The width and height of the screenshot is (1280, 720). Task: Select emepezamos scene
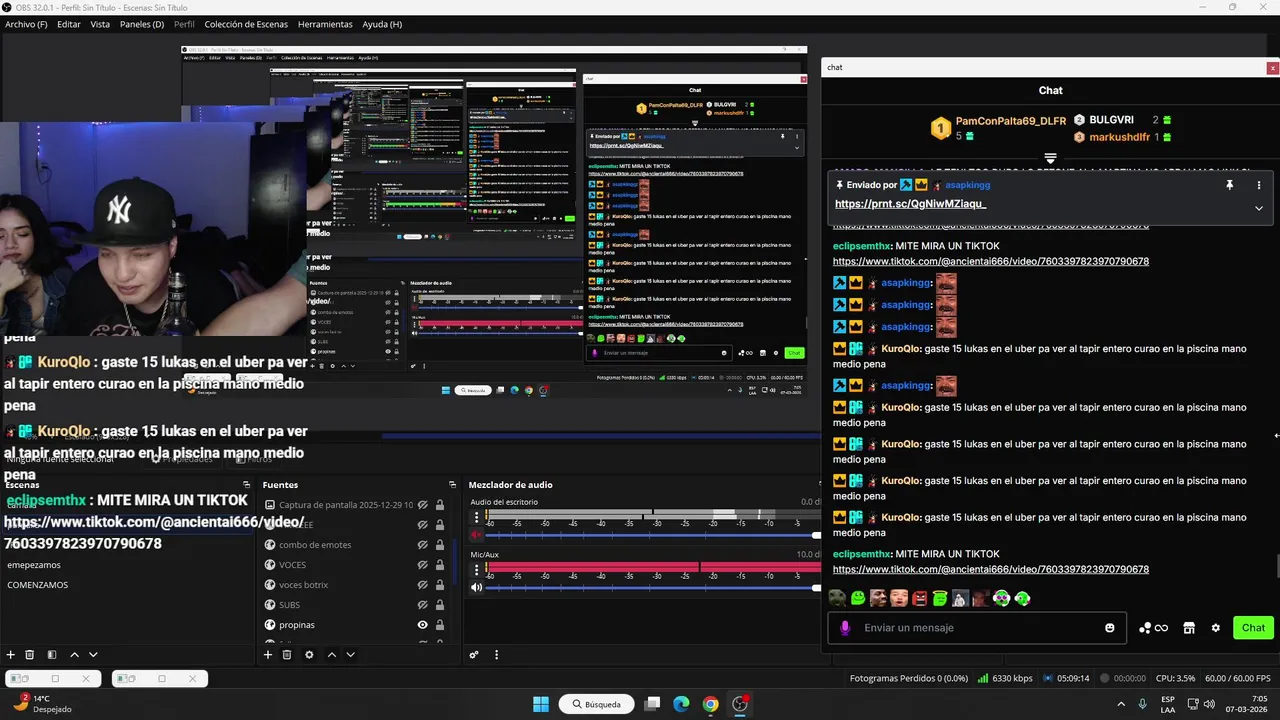click(x=34, y=565)
